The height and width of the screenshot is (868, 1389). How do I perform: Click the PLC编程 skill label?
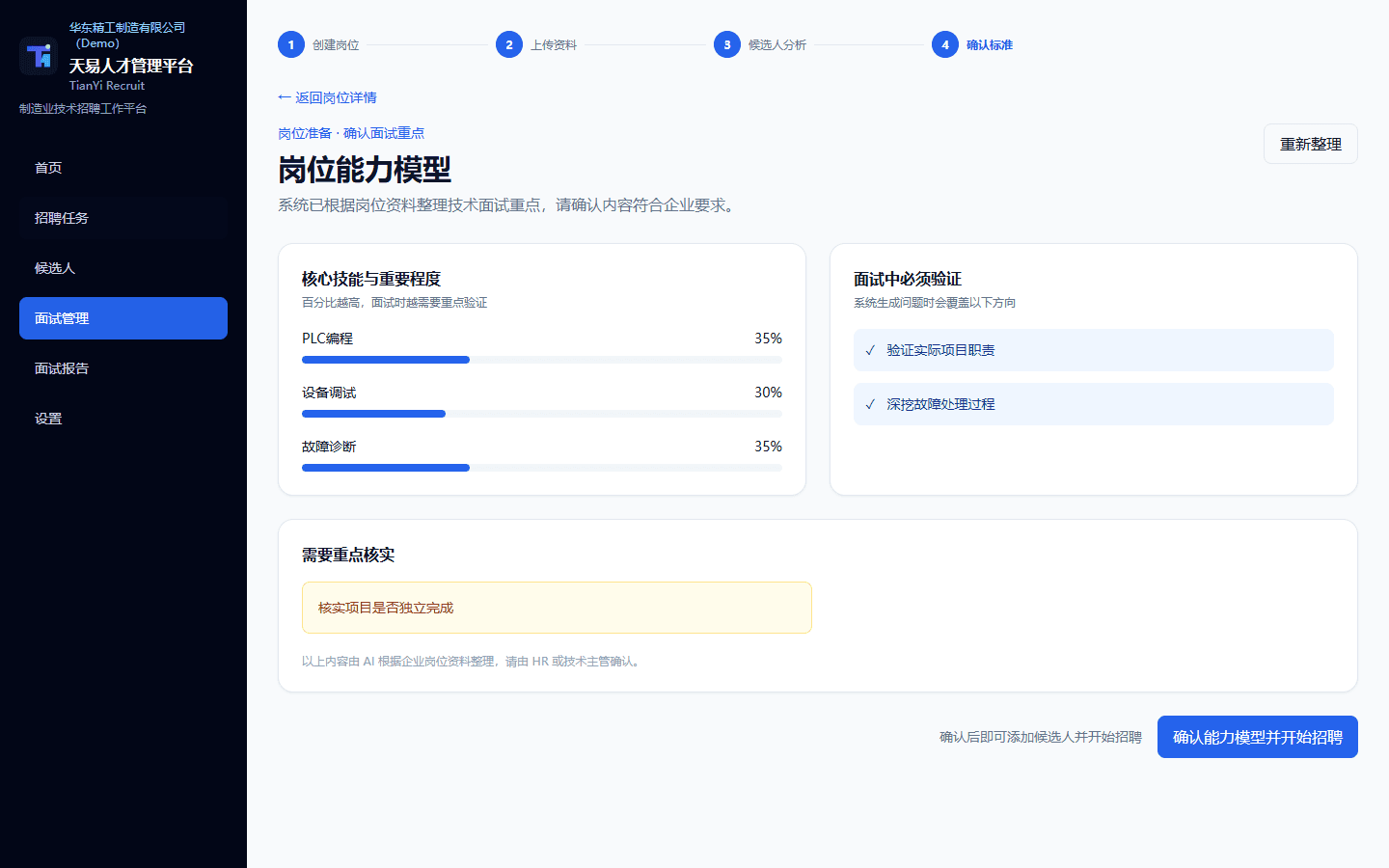click(x=327, y=339)
